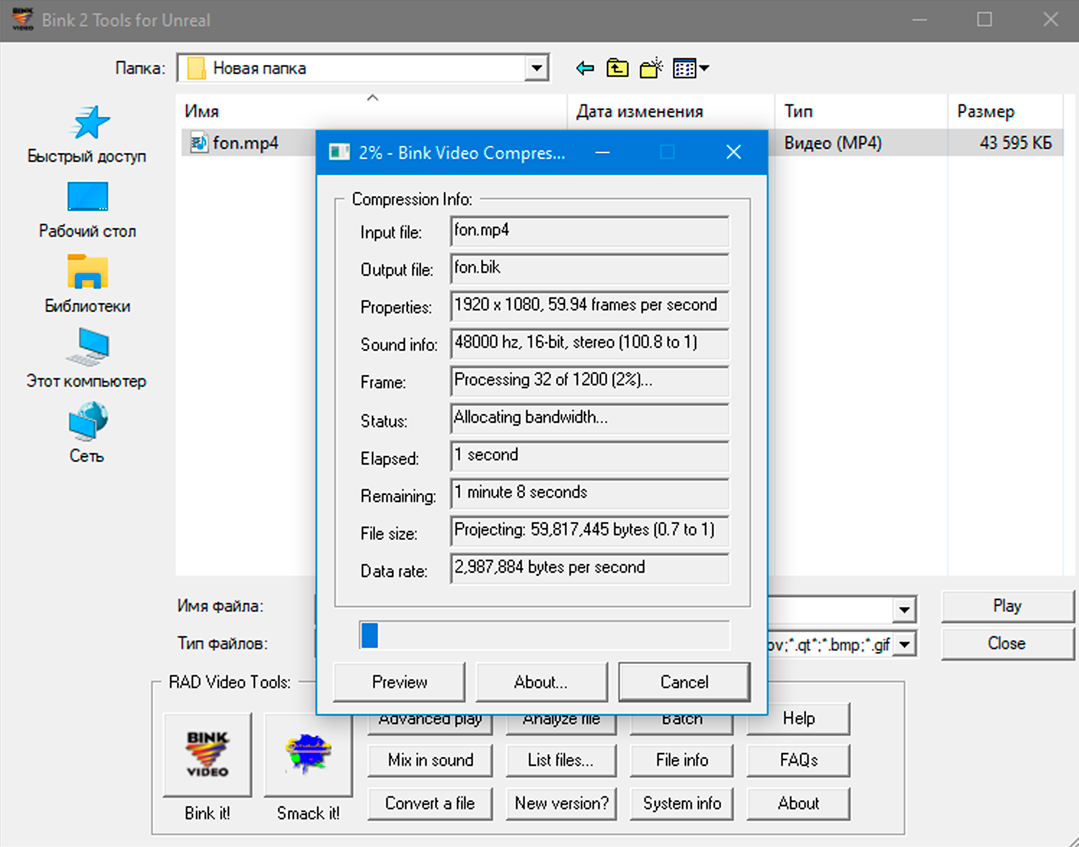Image resolution: width=1079 pixels, height=847 pixels.
Task: Click the Play button
Action: point(1007,606)
